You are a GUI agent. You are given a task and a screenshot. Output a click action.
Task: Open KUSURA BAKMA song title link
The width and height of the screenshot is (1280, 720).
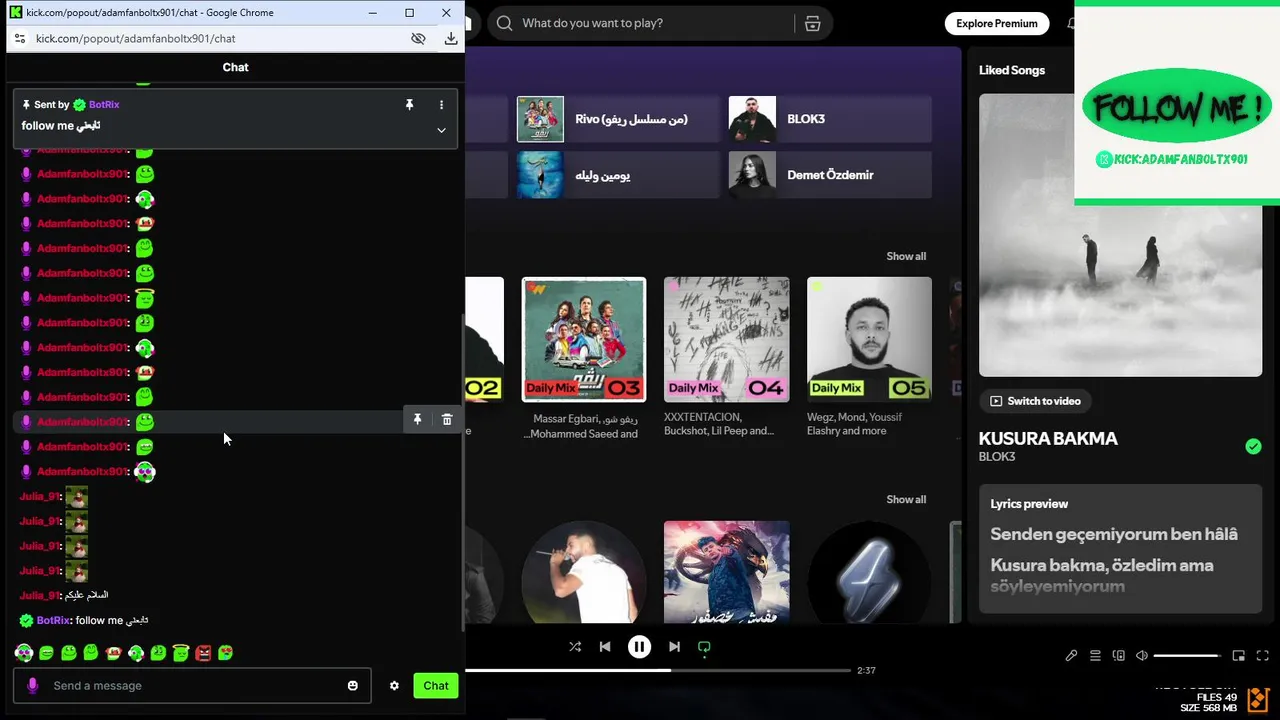1048,438
